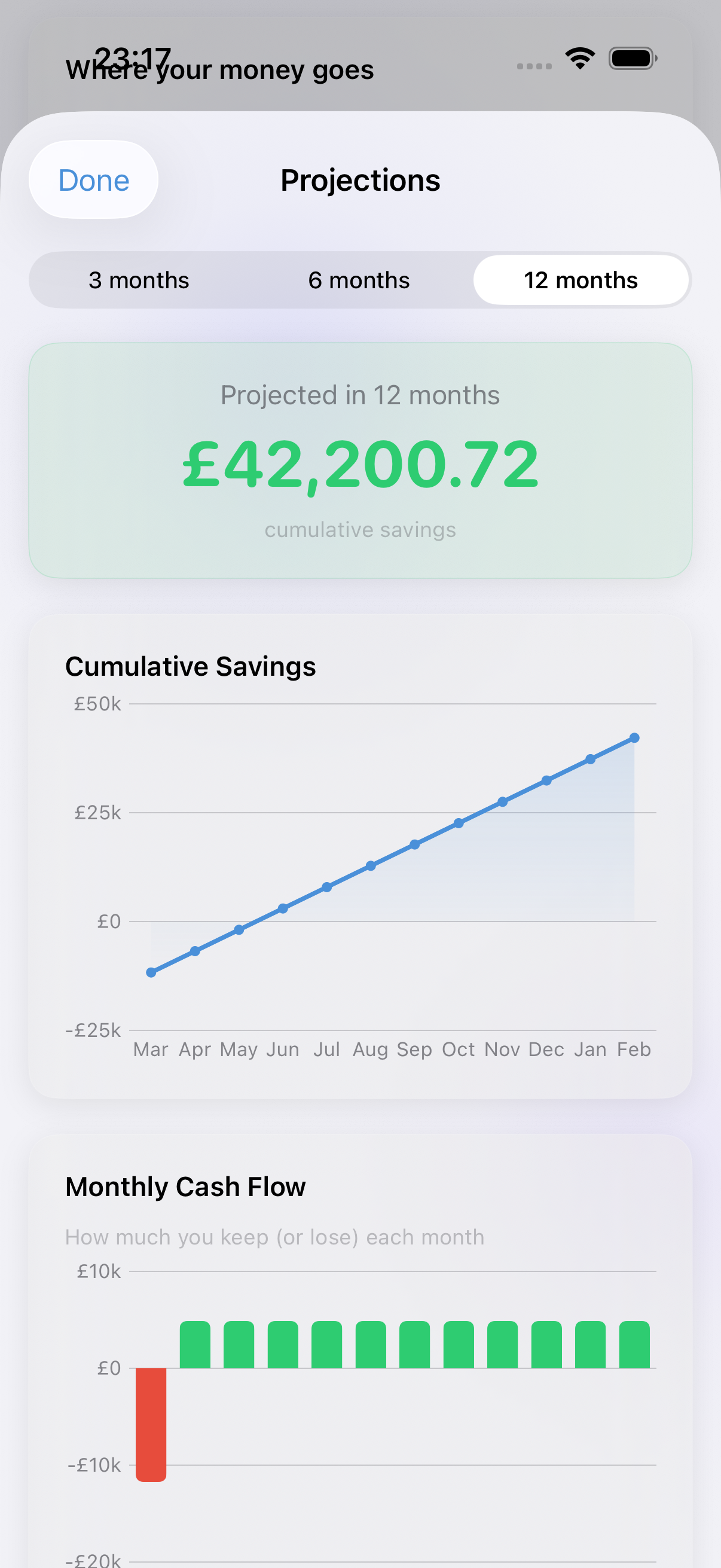
Task: Select the Mar point on savings line
Action: [x=151, y=972]
